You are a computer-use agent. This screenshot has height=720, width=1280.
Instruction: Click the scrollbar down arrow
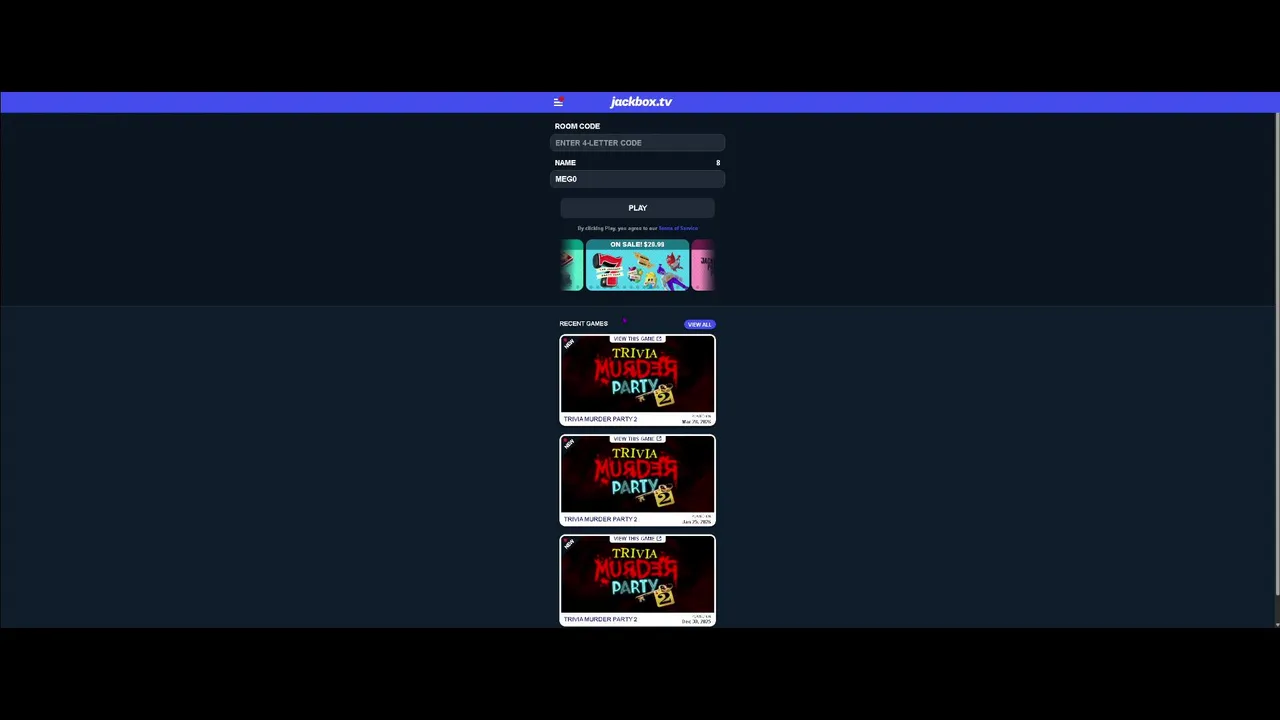pyautogui.click(x=1277, y=623)
